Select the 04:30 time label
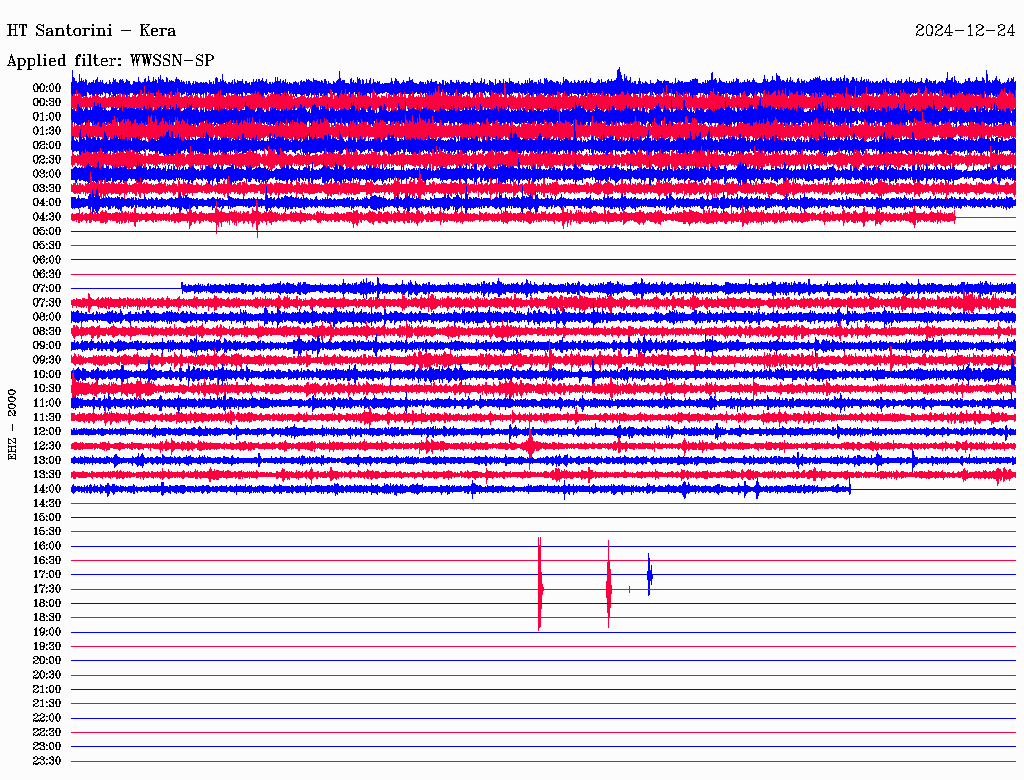 pos(48,217)
